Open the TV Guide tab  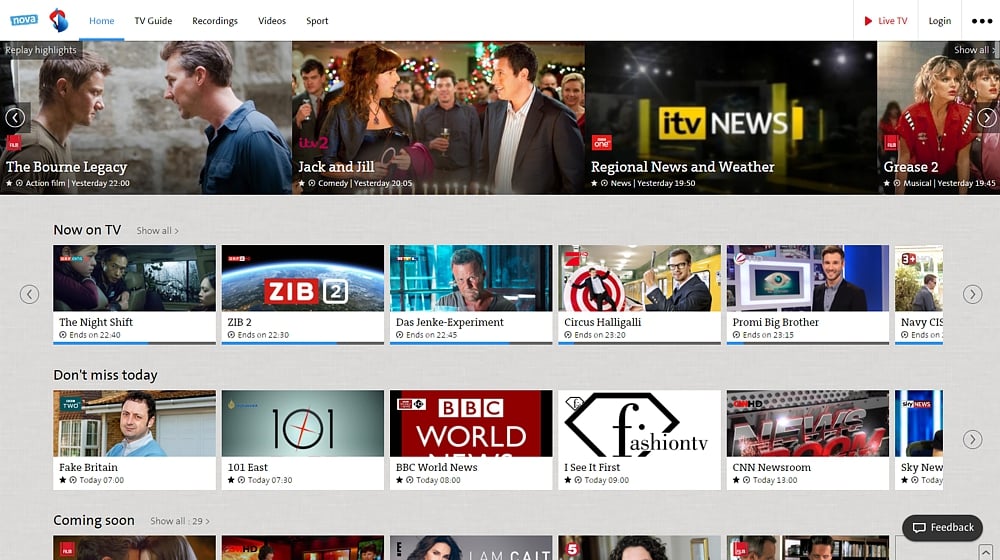[153, 21]
